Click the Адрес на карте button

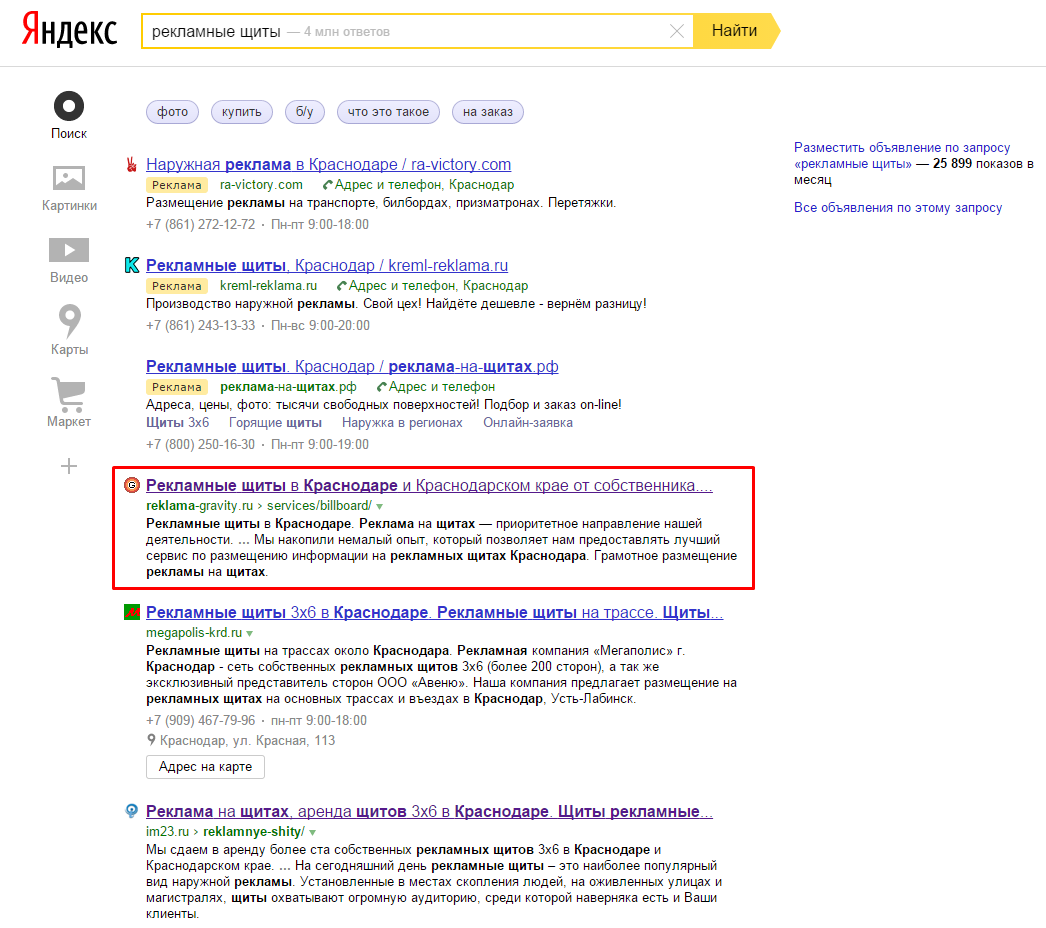tap(205, 767)
